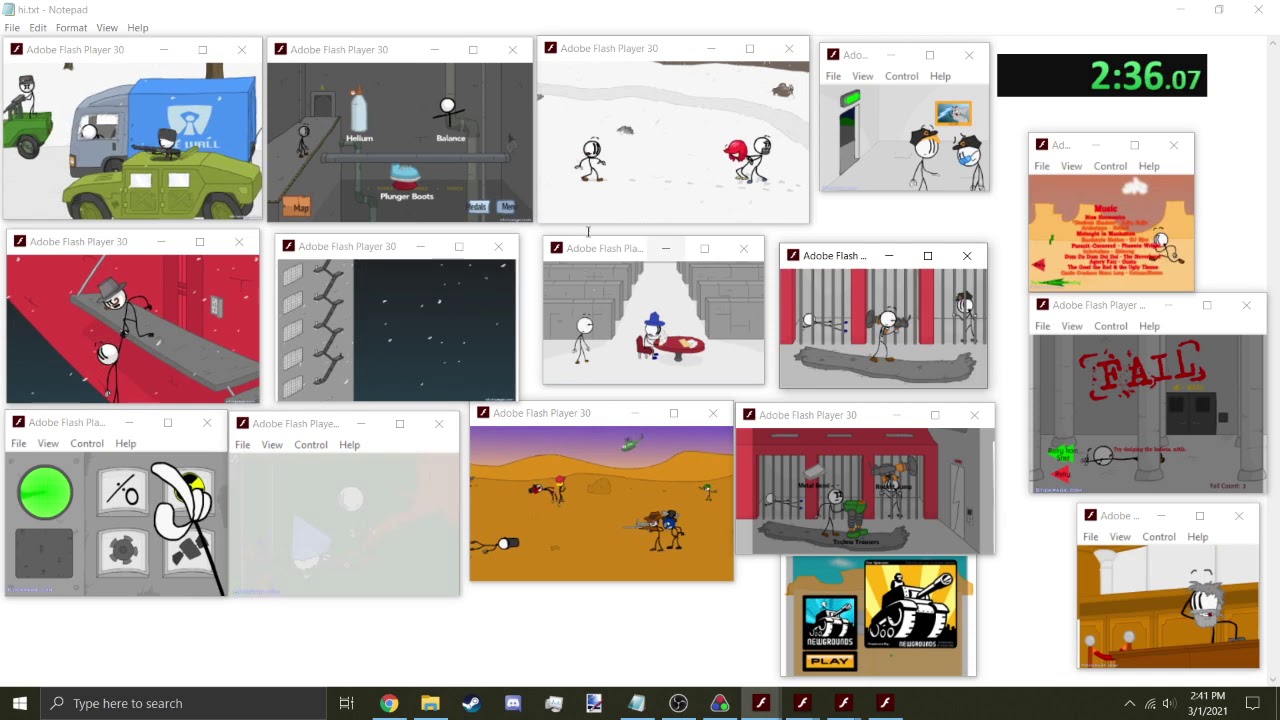The height and width of the screenshot is (720, 1280).
Task: Click the gear symbol panel button
Action: pyautogui.click(x=122, y=550)
